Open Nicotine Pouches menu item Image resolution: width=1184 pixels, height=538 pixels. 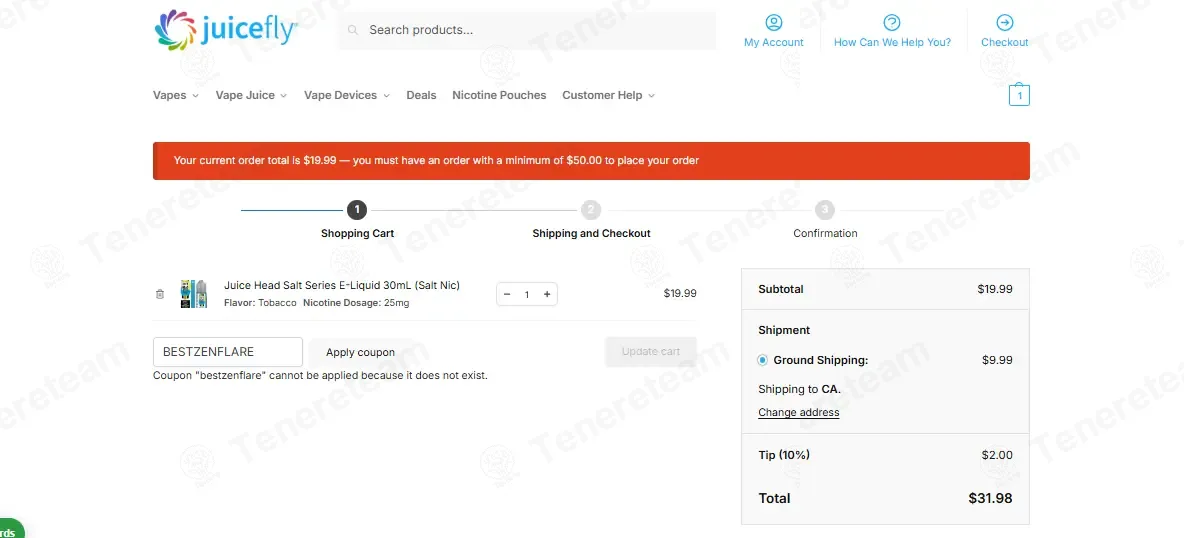pos(499,95)
